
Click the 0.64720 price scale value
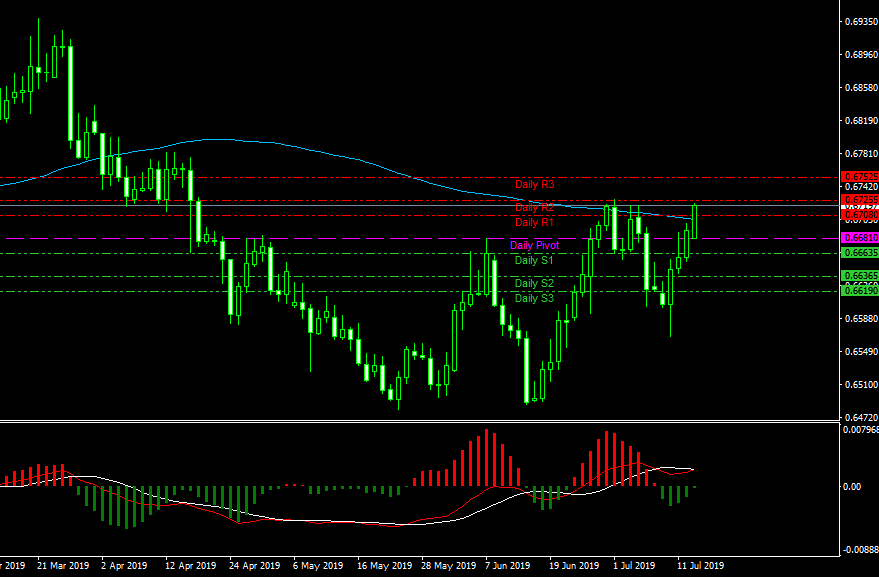click(861, 418)
